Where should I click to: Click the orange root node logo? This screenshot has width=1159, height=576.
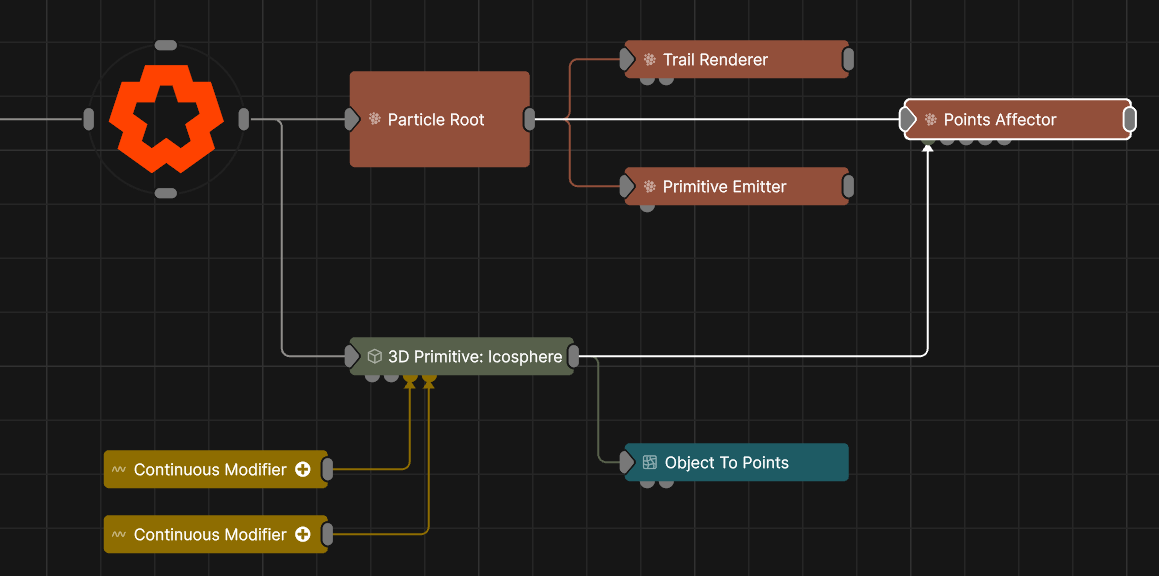[x=166, y=119]
